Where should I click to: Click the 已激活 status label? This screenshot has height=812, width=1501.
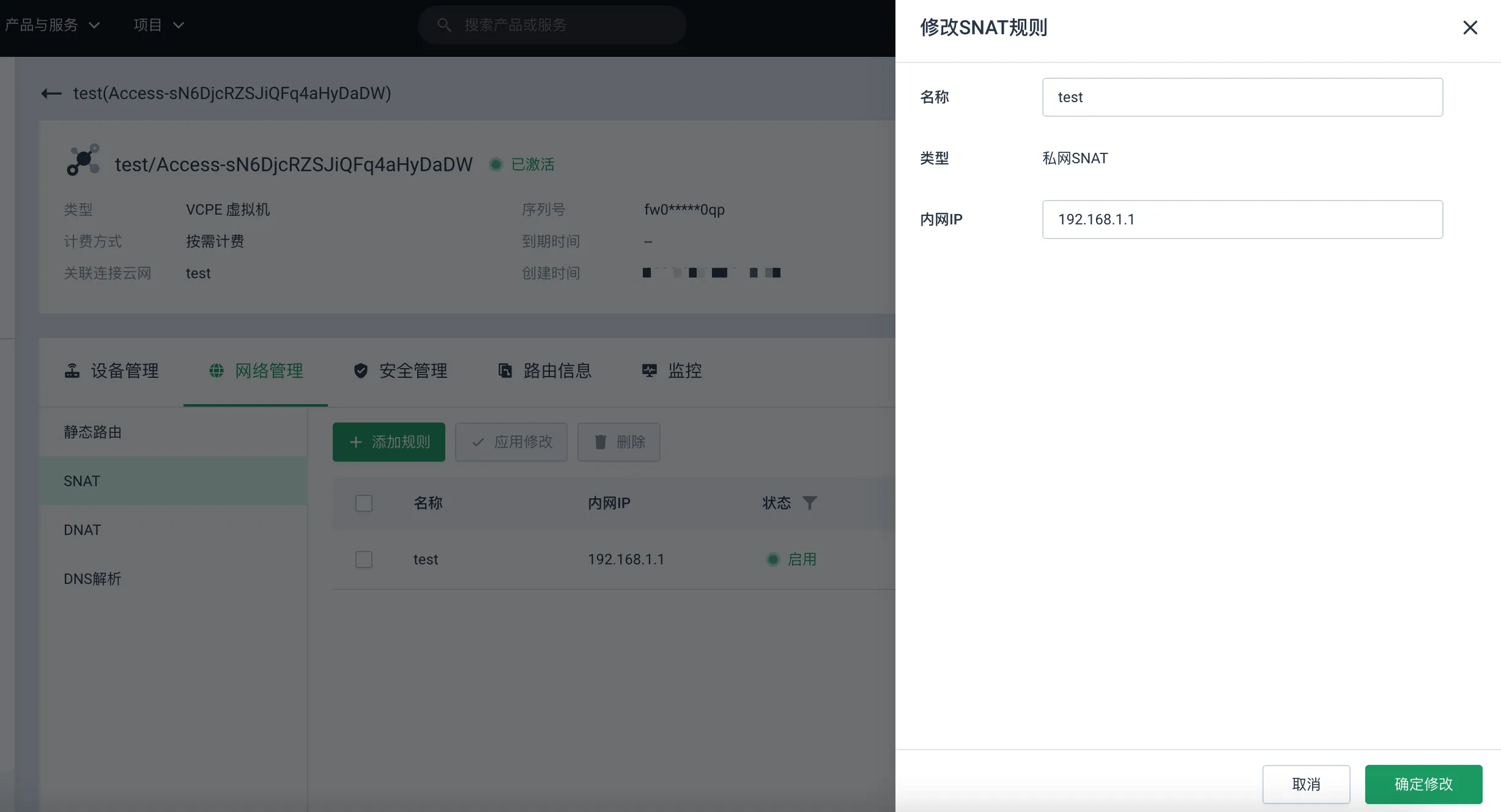pos(533,164)
